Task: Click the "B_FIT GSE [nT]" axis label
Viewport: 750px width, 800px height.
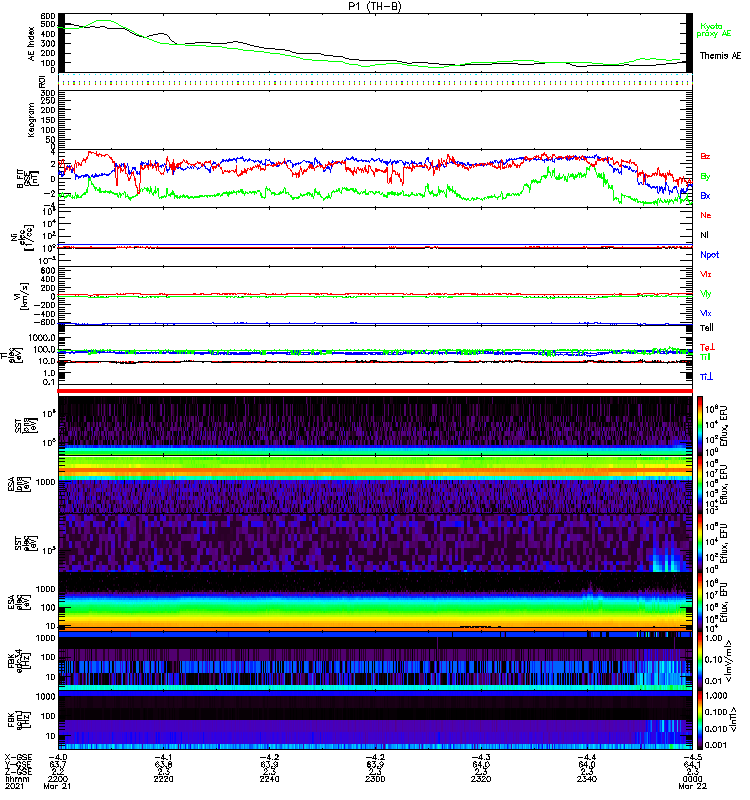Action: point(27,179)
